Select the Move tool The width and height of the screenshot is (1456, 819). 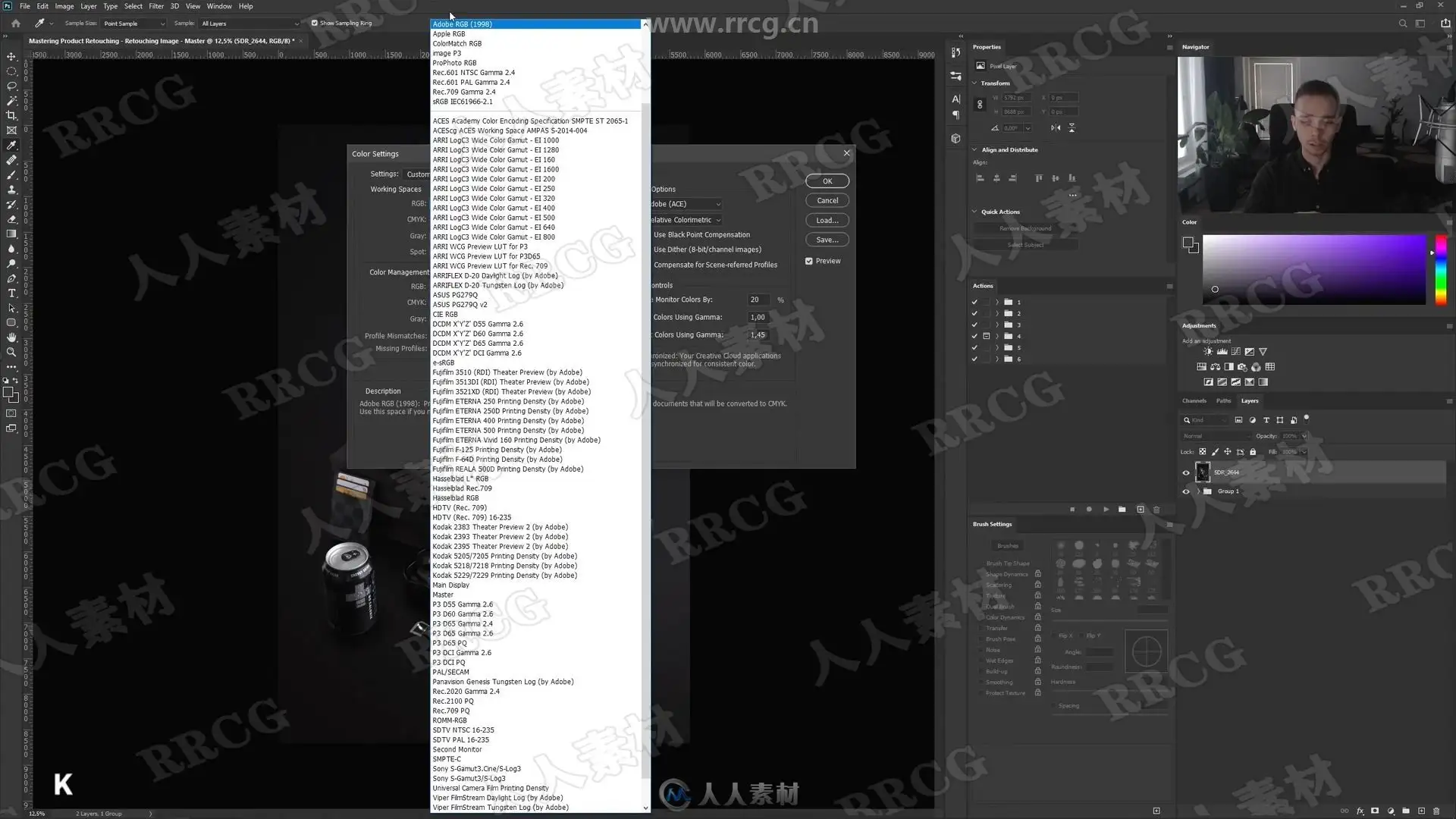(x=11, y=57)
